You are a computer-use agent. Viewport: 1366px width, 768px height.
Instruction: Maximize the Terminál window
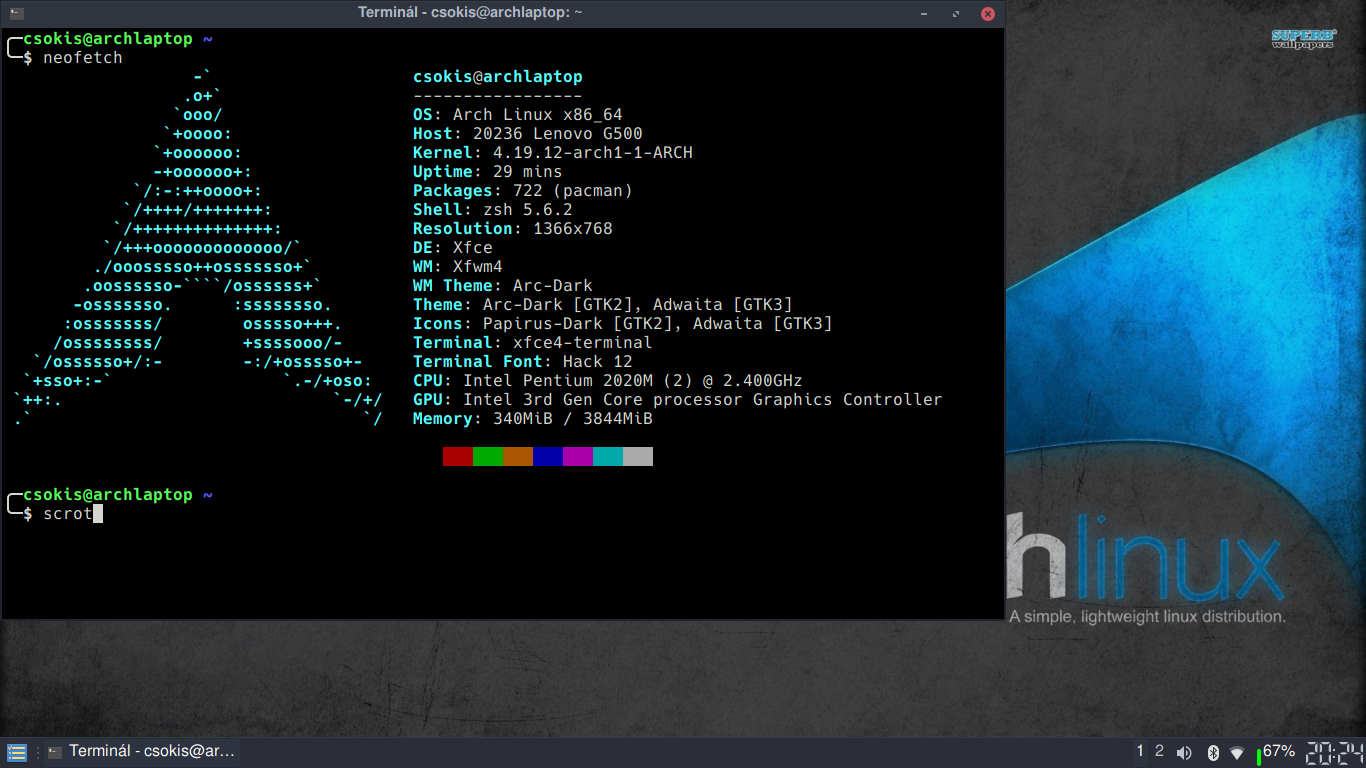click(x=957, y=14)
